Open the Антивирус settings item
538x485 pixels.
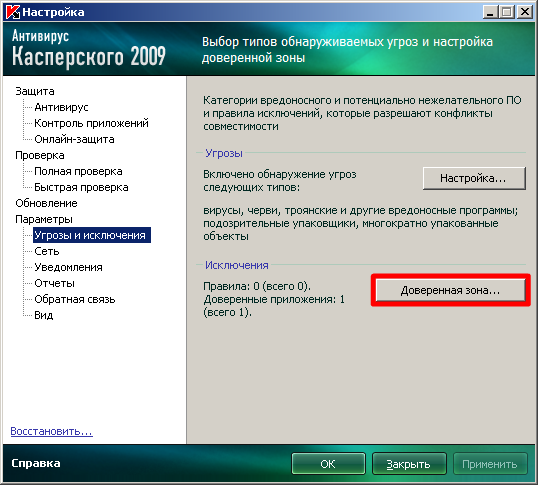coord(61,107)
